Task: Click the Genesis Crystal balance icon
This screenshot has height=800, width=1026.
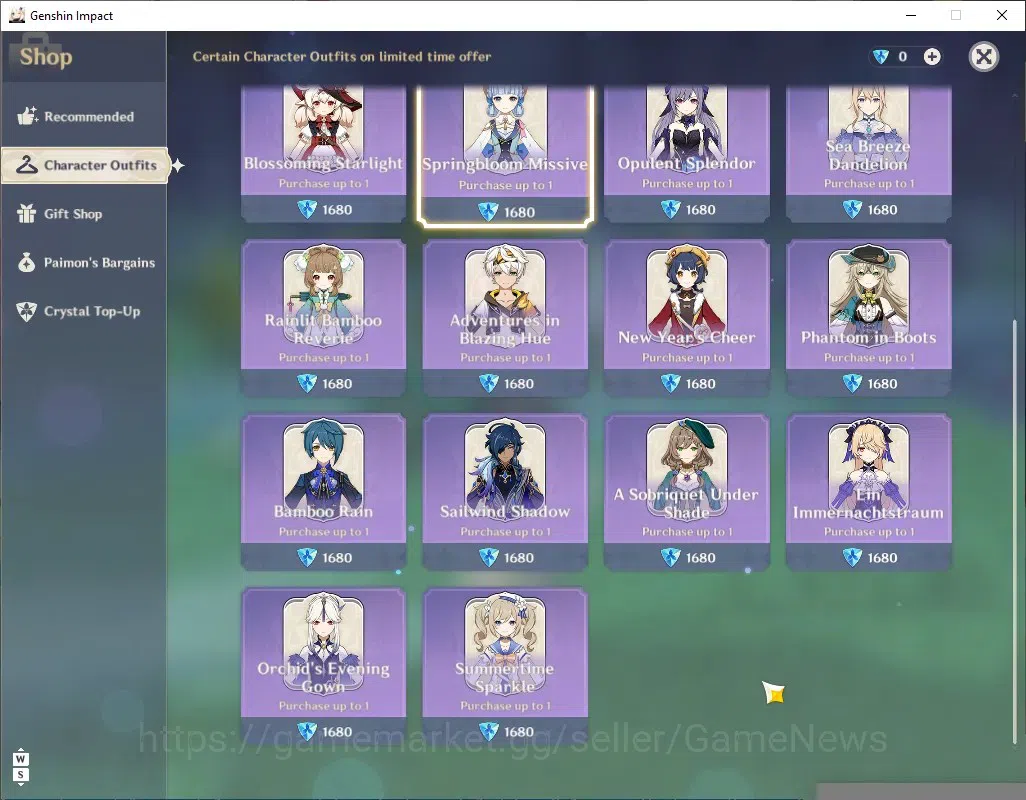Action: point(881,57)
